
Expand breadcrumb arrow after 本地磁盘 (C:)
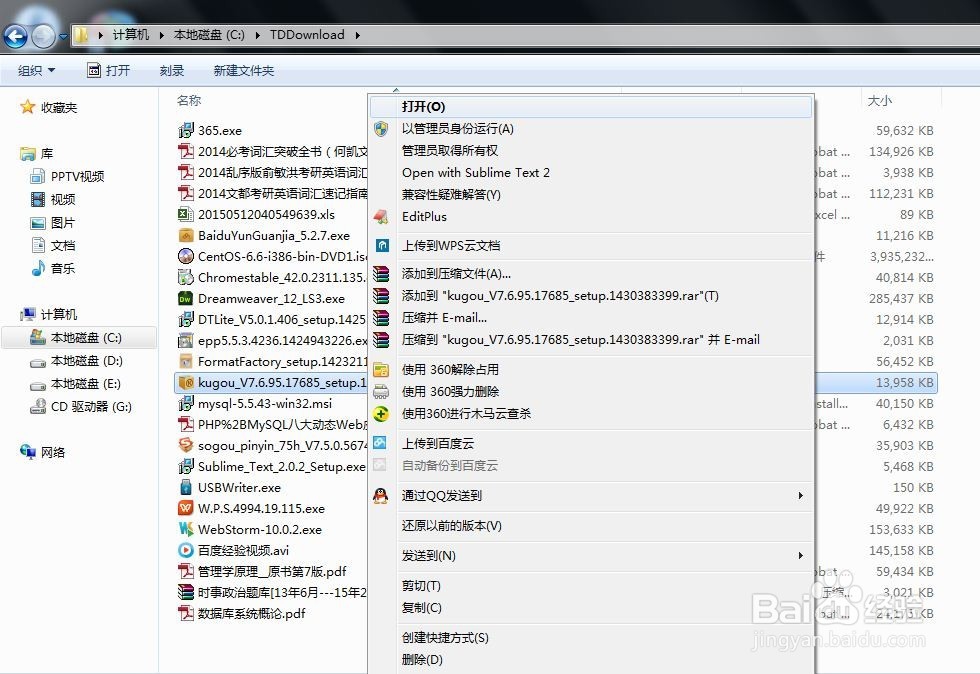point(257,35)
